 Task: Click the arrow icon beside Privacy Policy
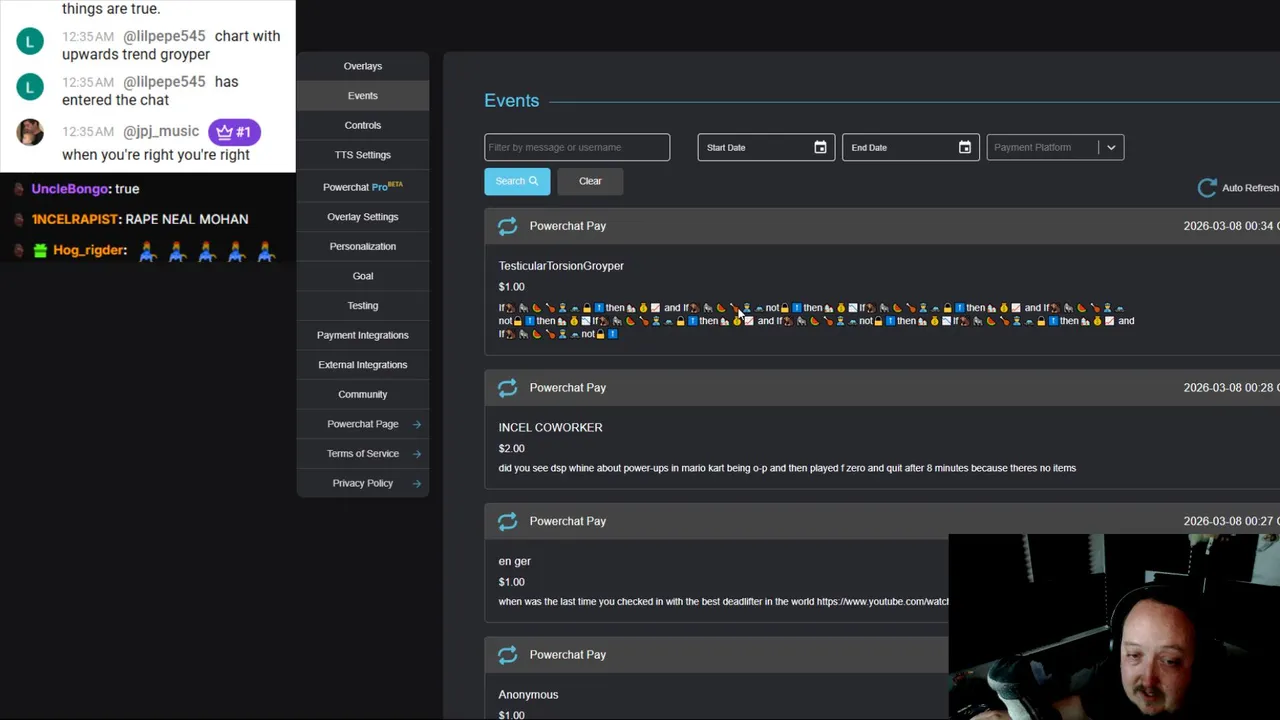click(x=417, y=483)
